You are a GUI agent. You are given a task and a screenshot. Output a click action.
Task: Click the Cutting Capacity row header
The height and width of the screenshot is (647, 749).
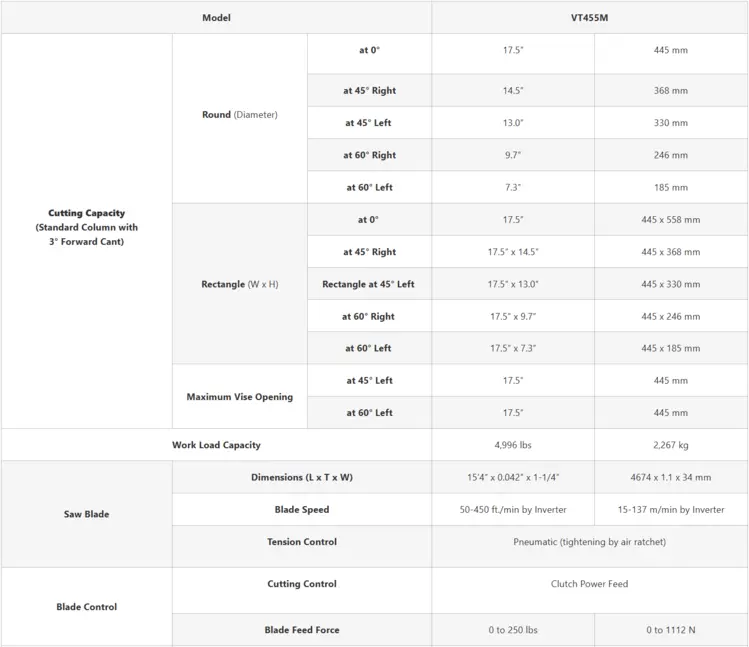click(x=86, y=227)
